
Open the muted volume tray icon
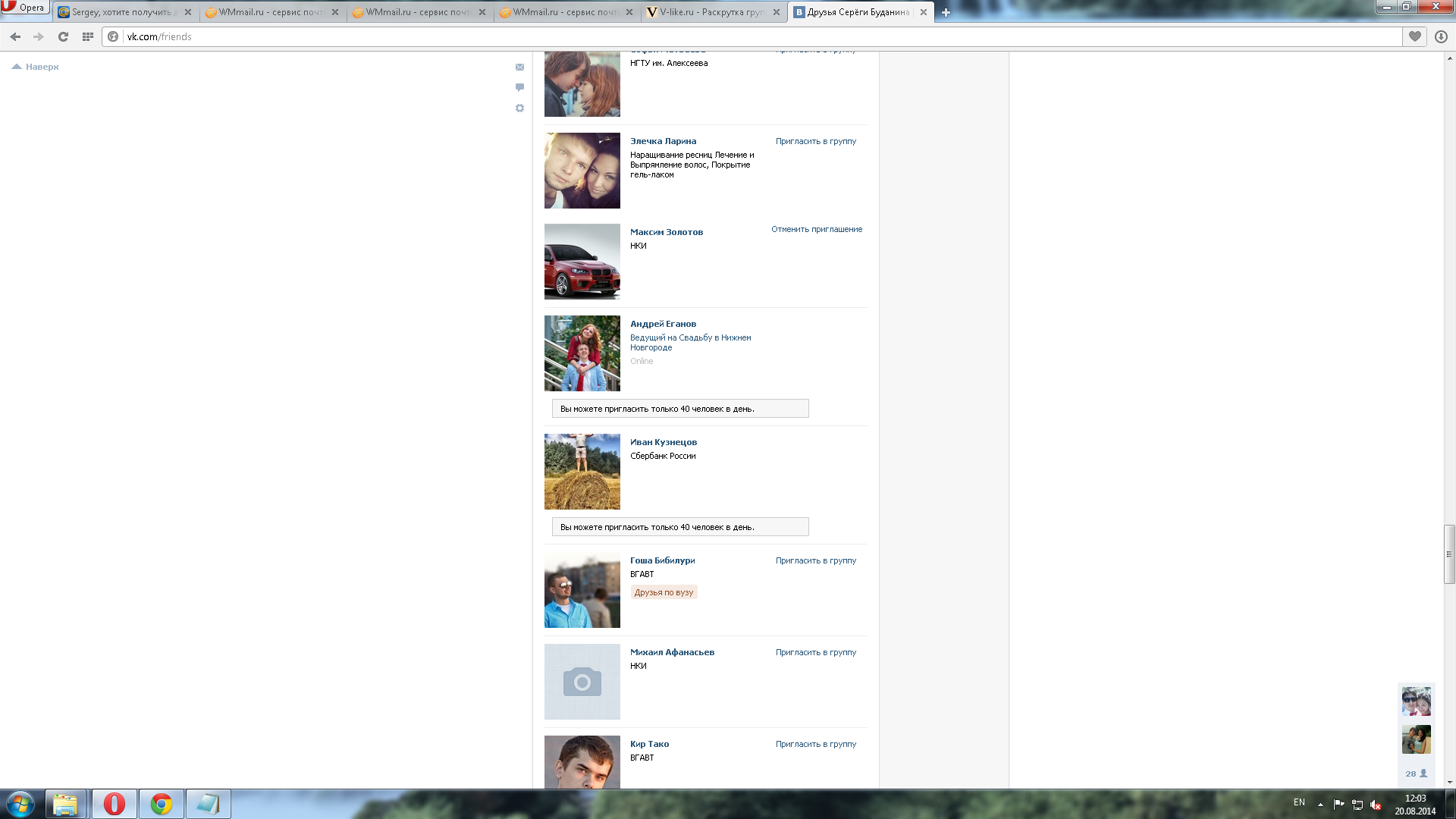click(1376, 805)
